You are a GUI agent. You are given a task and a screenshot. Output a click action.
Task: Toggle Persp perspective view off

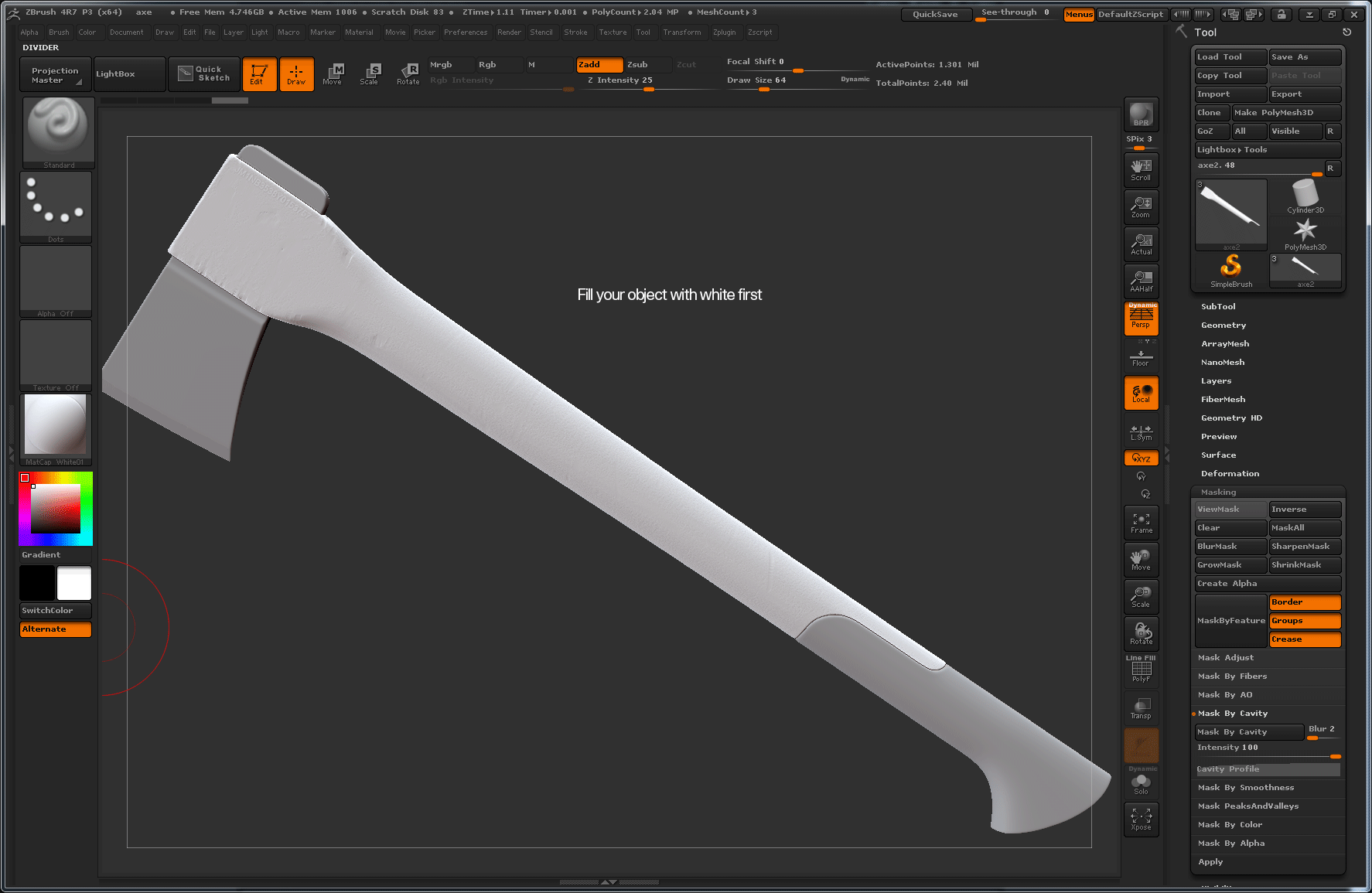[1141, 319]
